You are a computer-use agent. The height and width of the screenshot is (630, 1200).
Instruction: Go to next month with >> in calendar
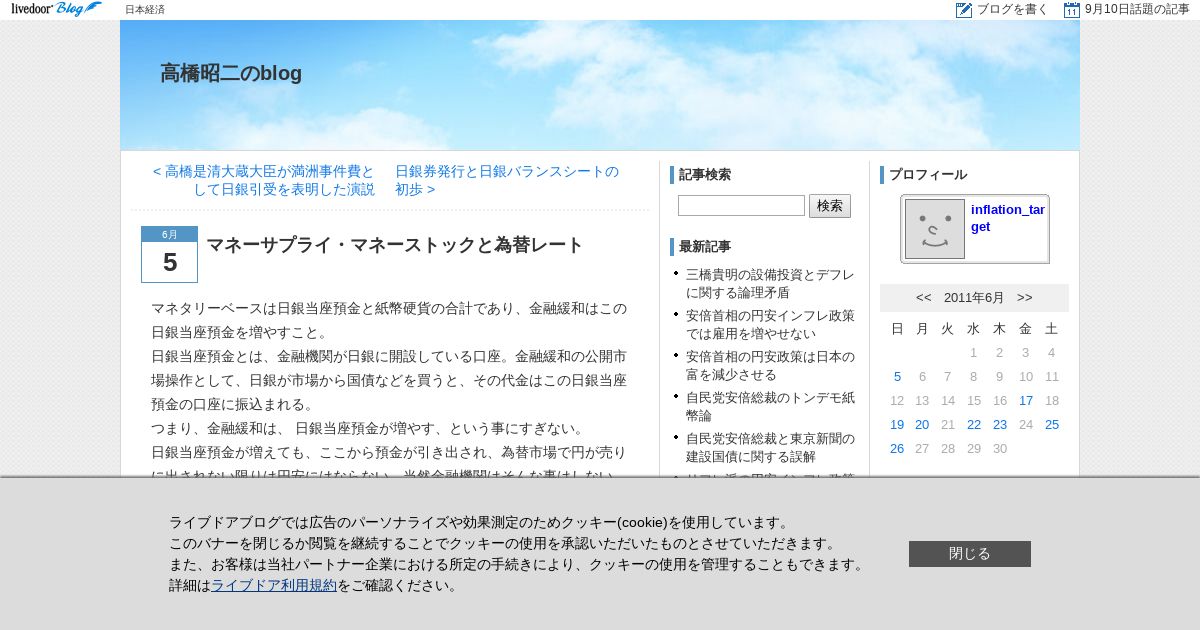(1025, 298)
